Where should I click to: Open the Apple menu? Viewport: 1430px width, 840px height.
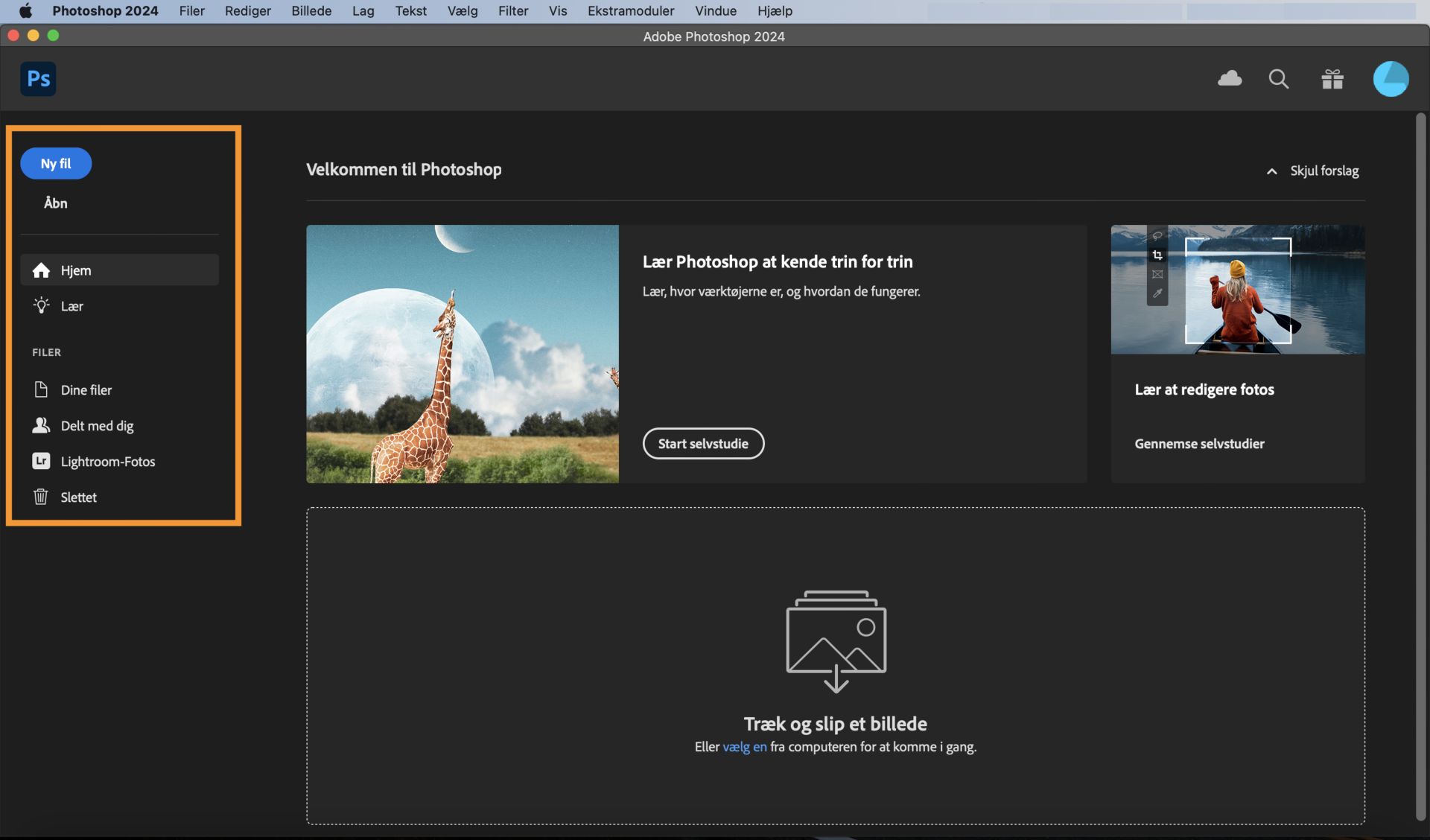pos(25,11)
